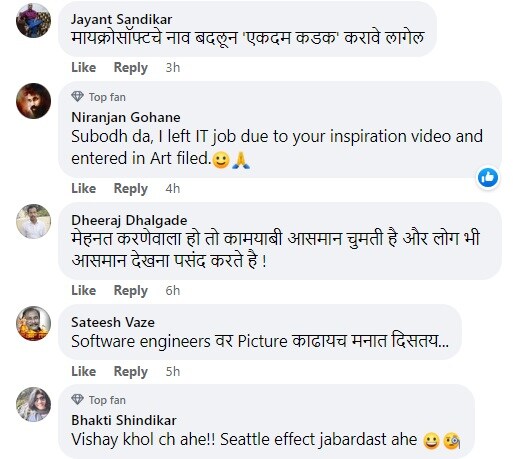Open the Jayant Sandikar name link

click(121, 20)
